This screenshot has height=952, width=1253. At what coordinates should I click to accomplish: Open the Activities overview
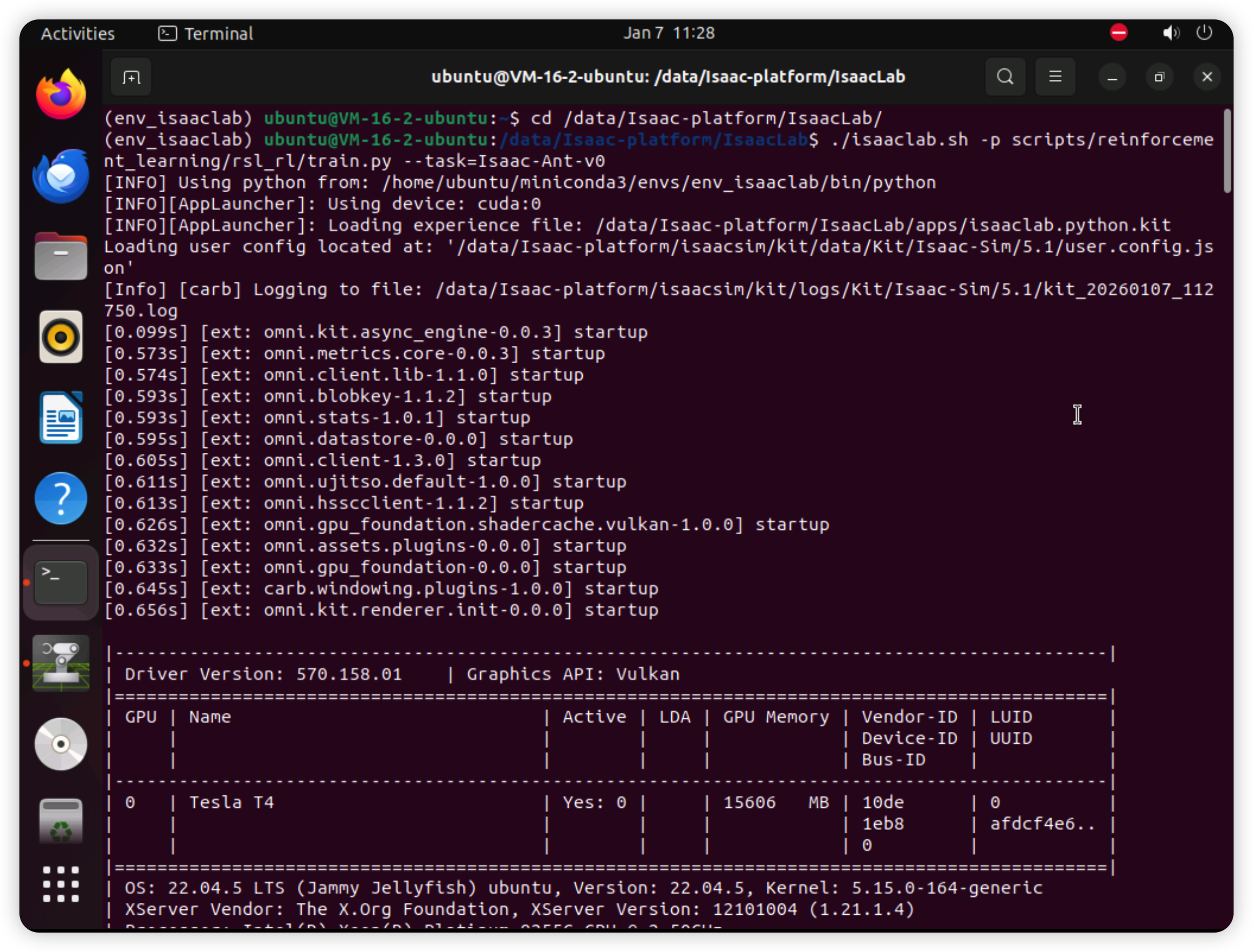[x=78, y=33]
